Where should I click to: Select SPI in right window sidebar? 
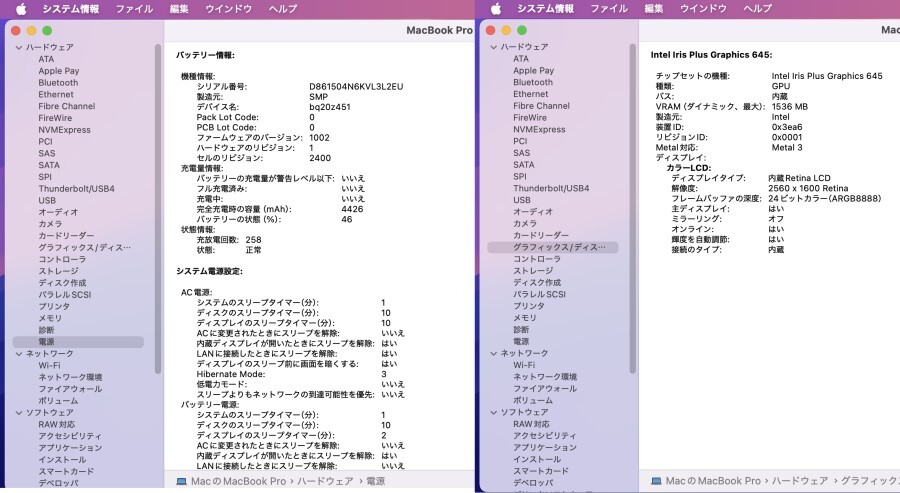pyautogui.click(x=519, y=176)
